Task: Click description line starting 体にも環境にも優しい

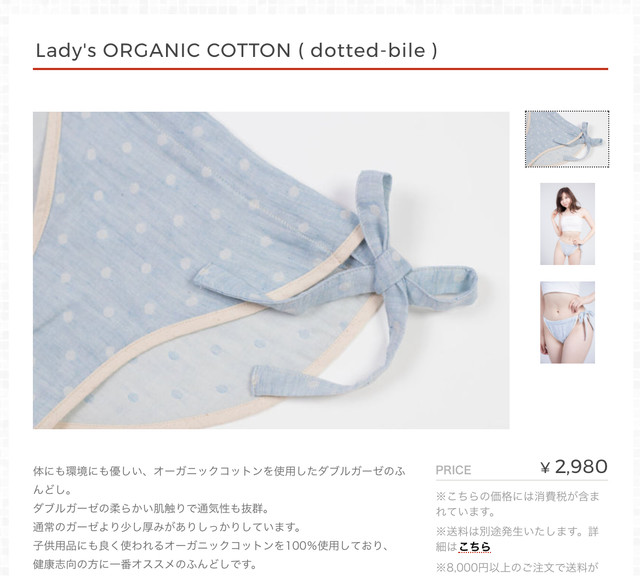Action: (219, 471)
